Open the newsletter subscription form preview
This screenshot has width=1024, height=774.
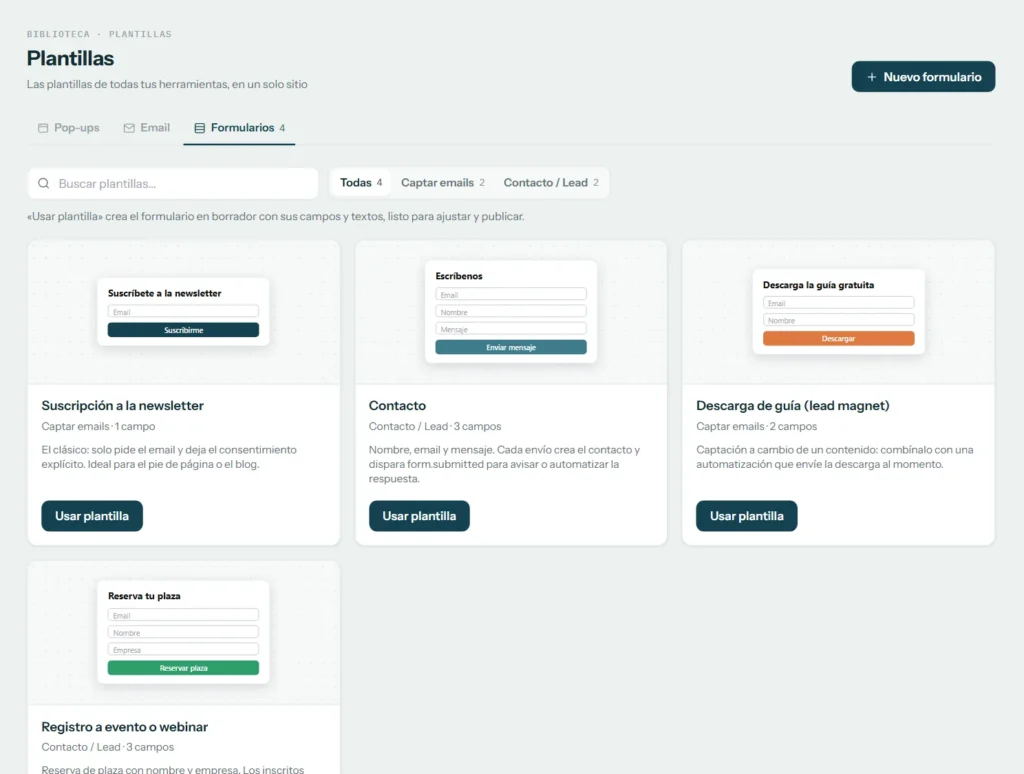184,312
